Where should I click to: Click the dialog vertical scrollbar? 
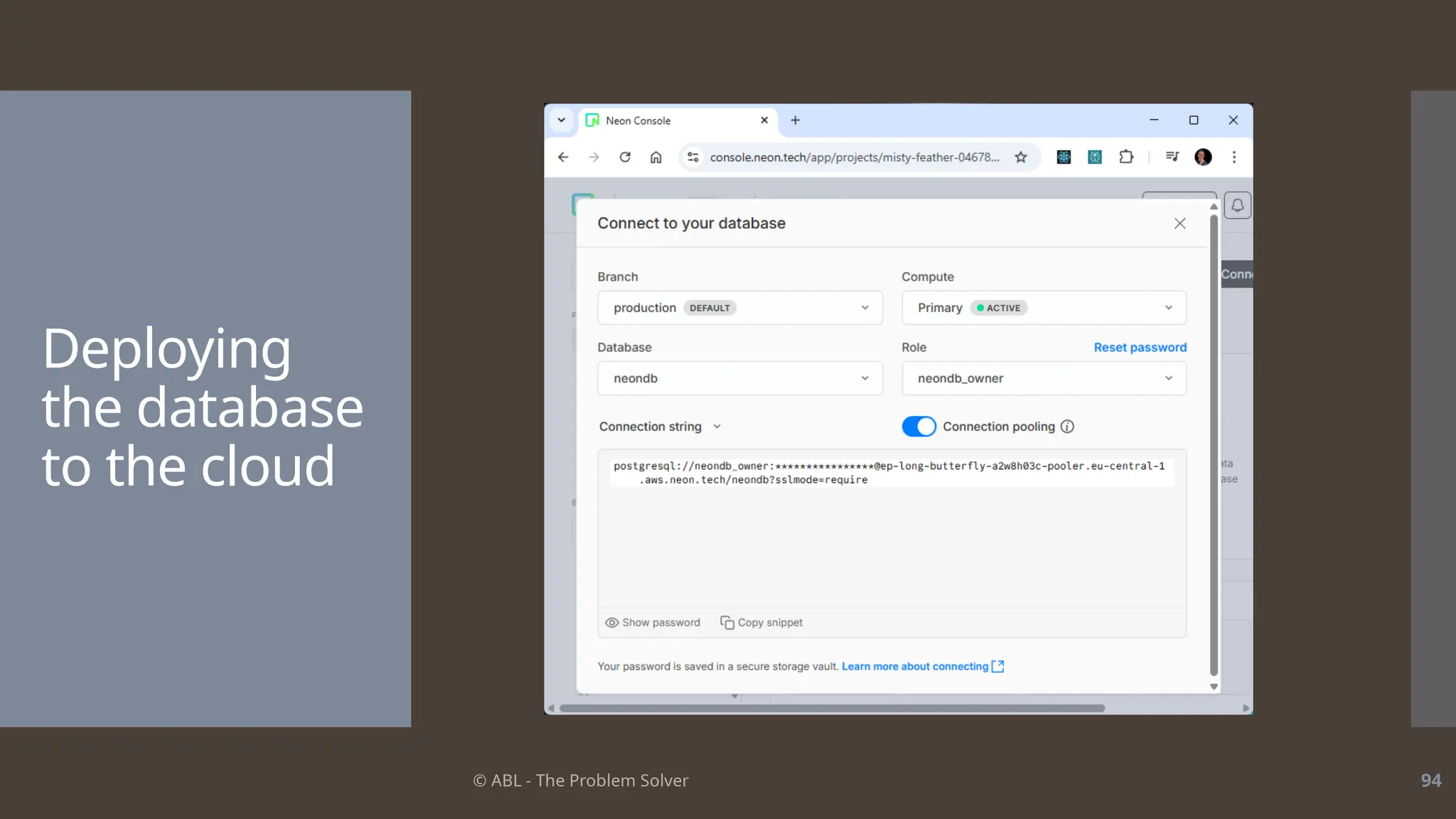click(1214, 444)
